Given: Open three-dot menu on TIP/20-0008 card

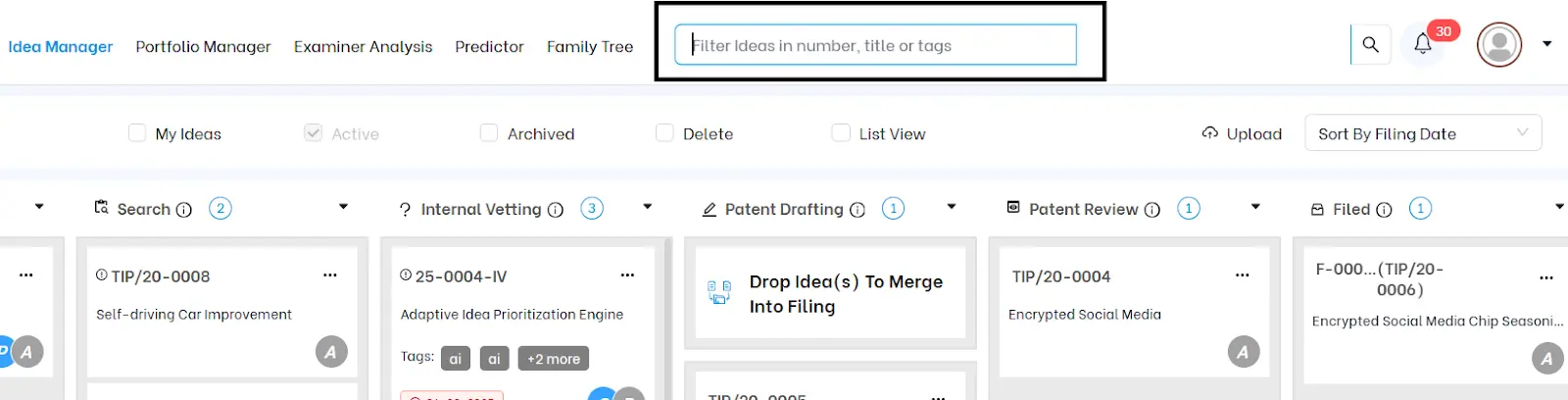Looking at the screenshot, I should click(x=330, y=275).
